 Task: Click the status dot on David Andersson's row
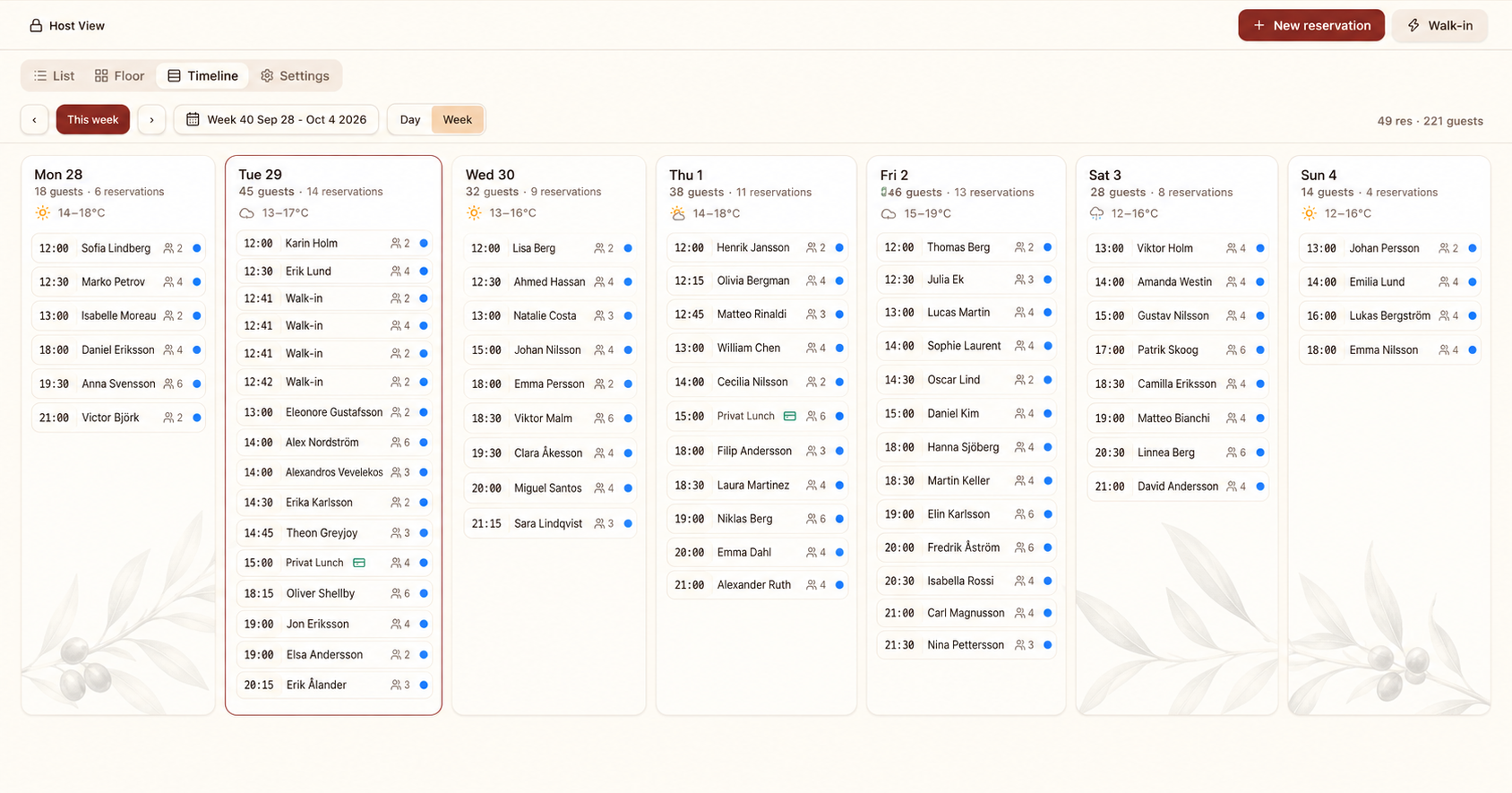pyautogui.click(x=1260, y=487)
